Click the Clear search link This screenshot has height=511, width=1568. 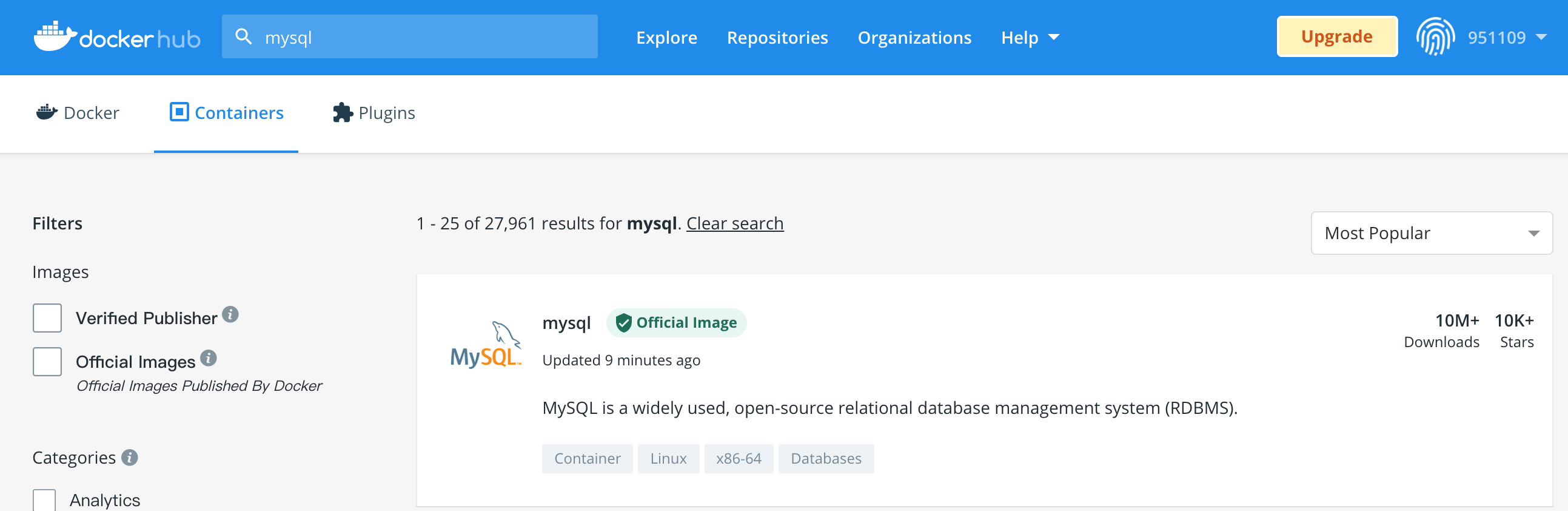735,223
